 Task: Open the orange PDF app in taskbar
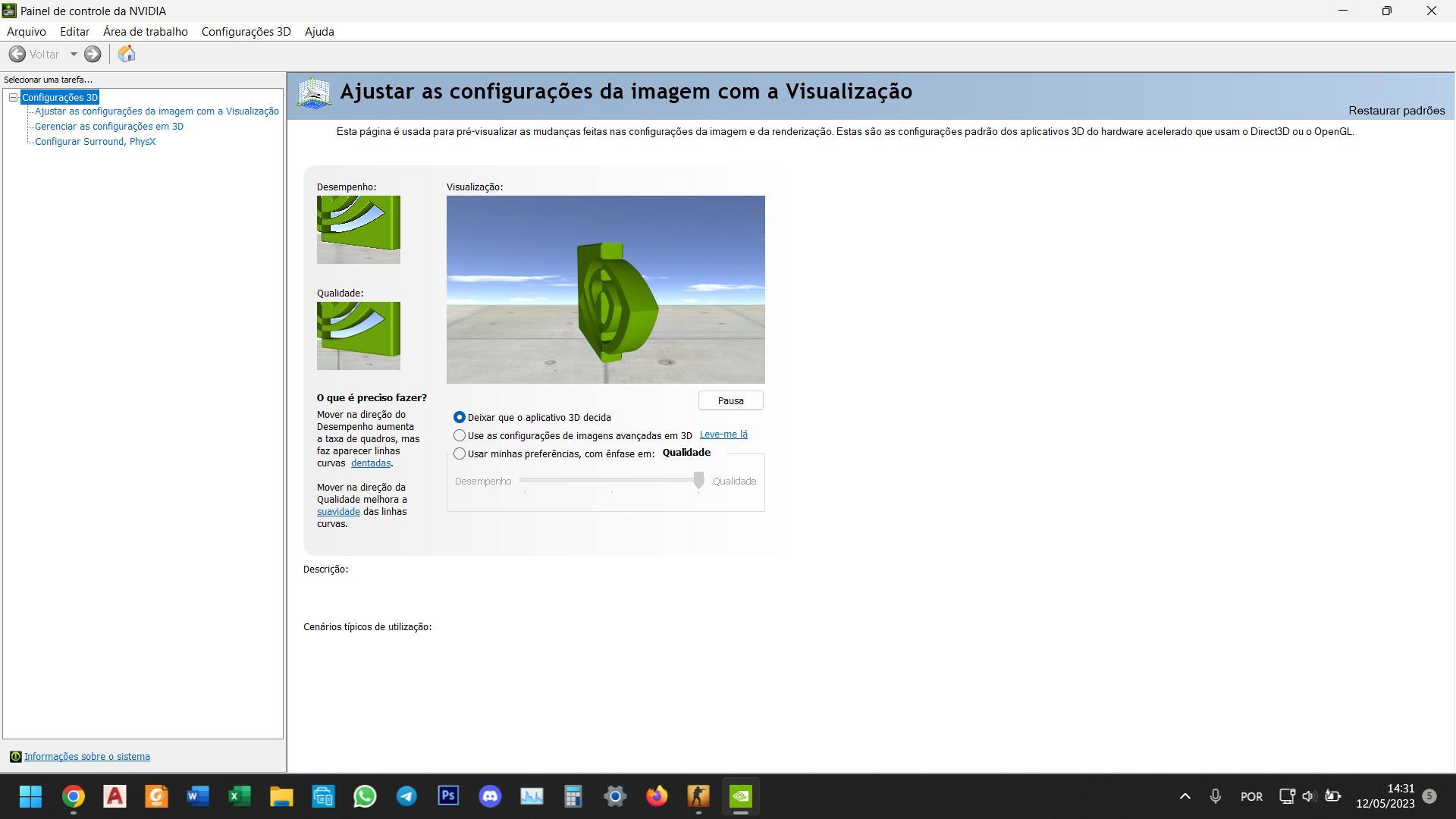pos(156,796)
